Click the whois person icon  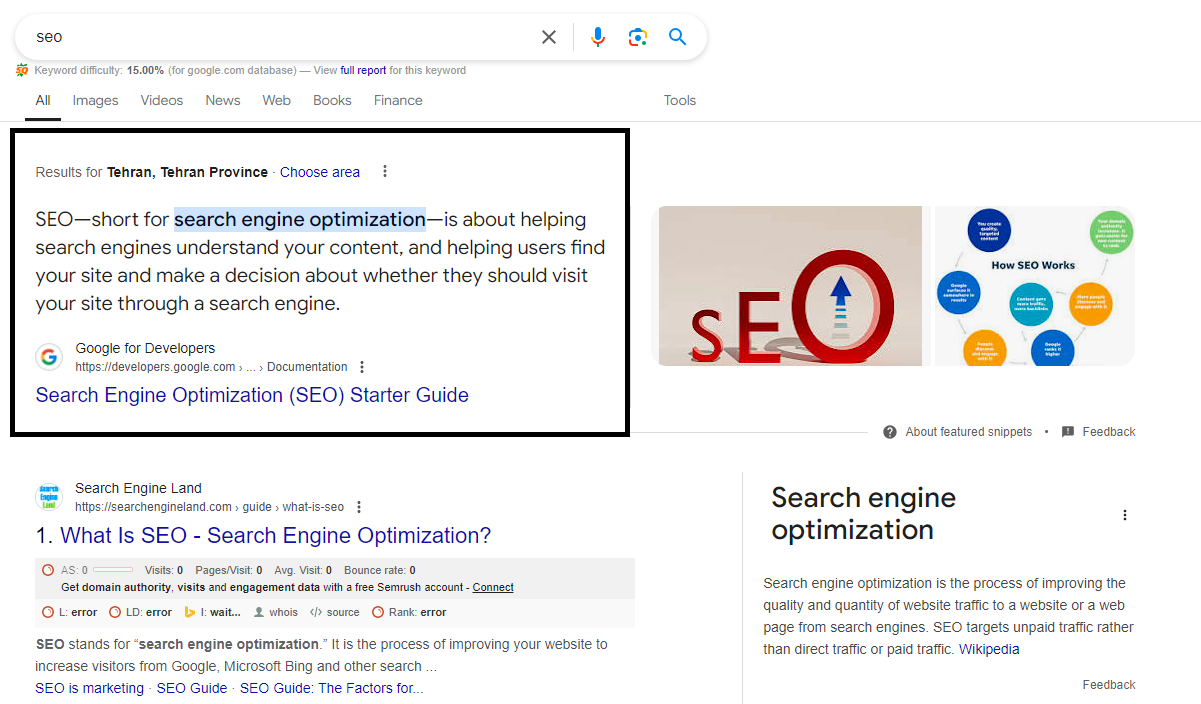259,612
